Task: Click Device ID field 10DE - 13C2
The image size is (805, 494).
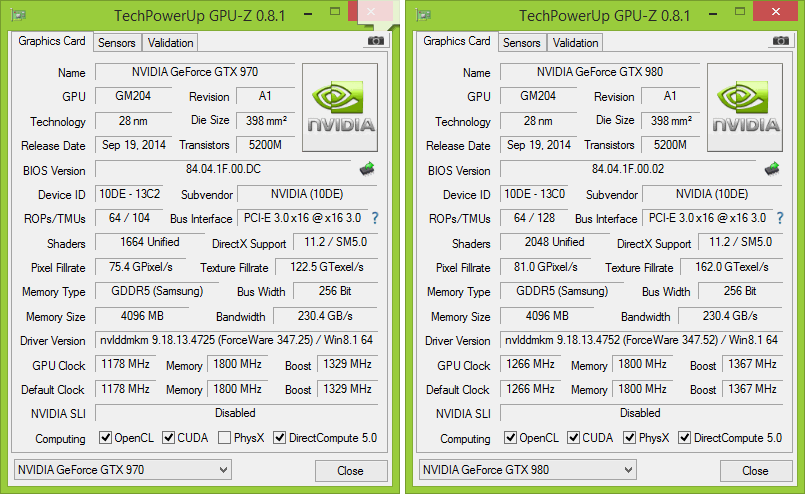Action: coord(129,194)
